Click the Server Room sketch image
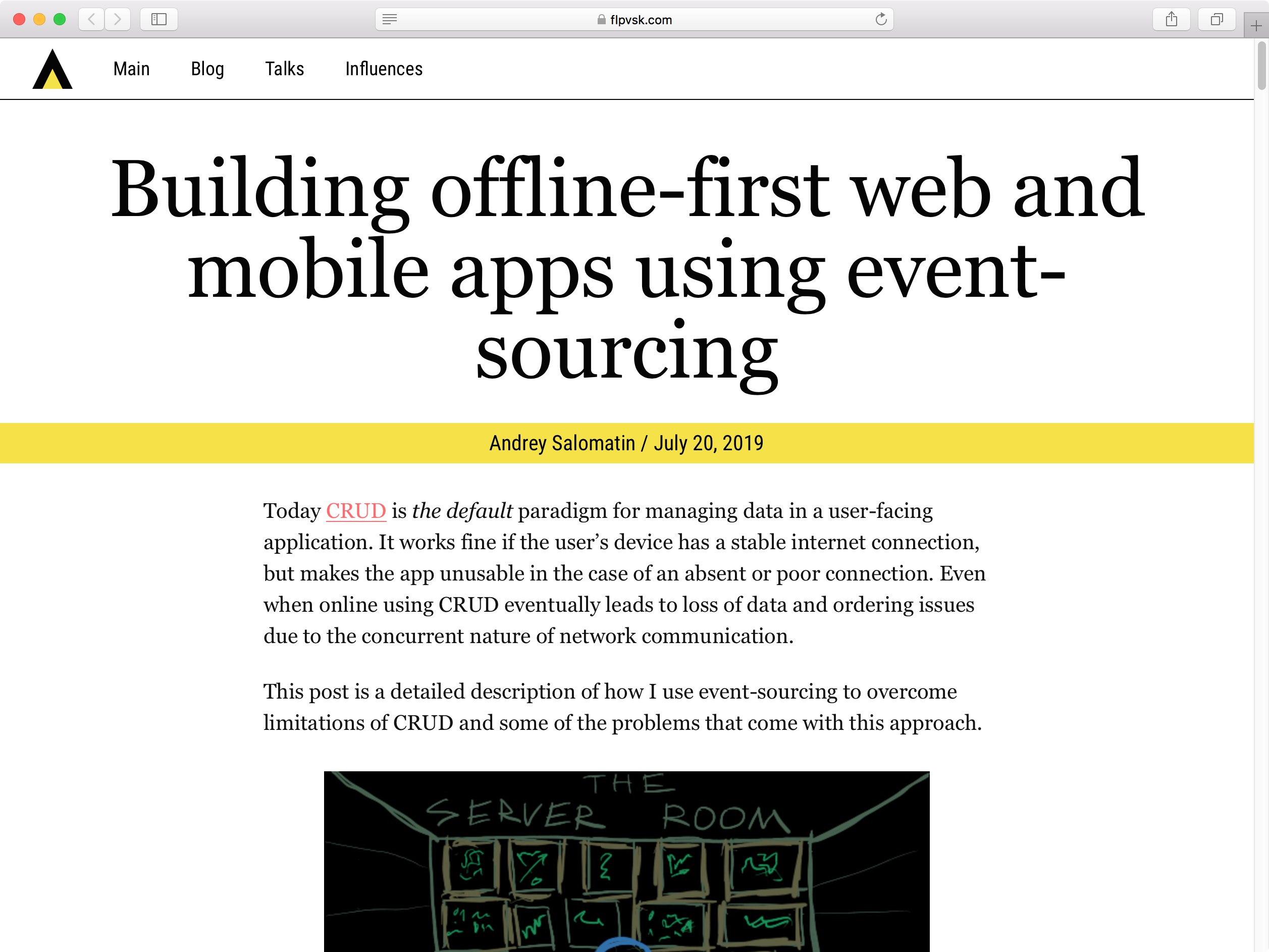Image resolution: width=1269 pixels, height=952 pixels. (x=626, y=861)
